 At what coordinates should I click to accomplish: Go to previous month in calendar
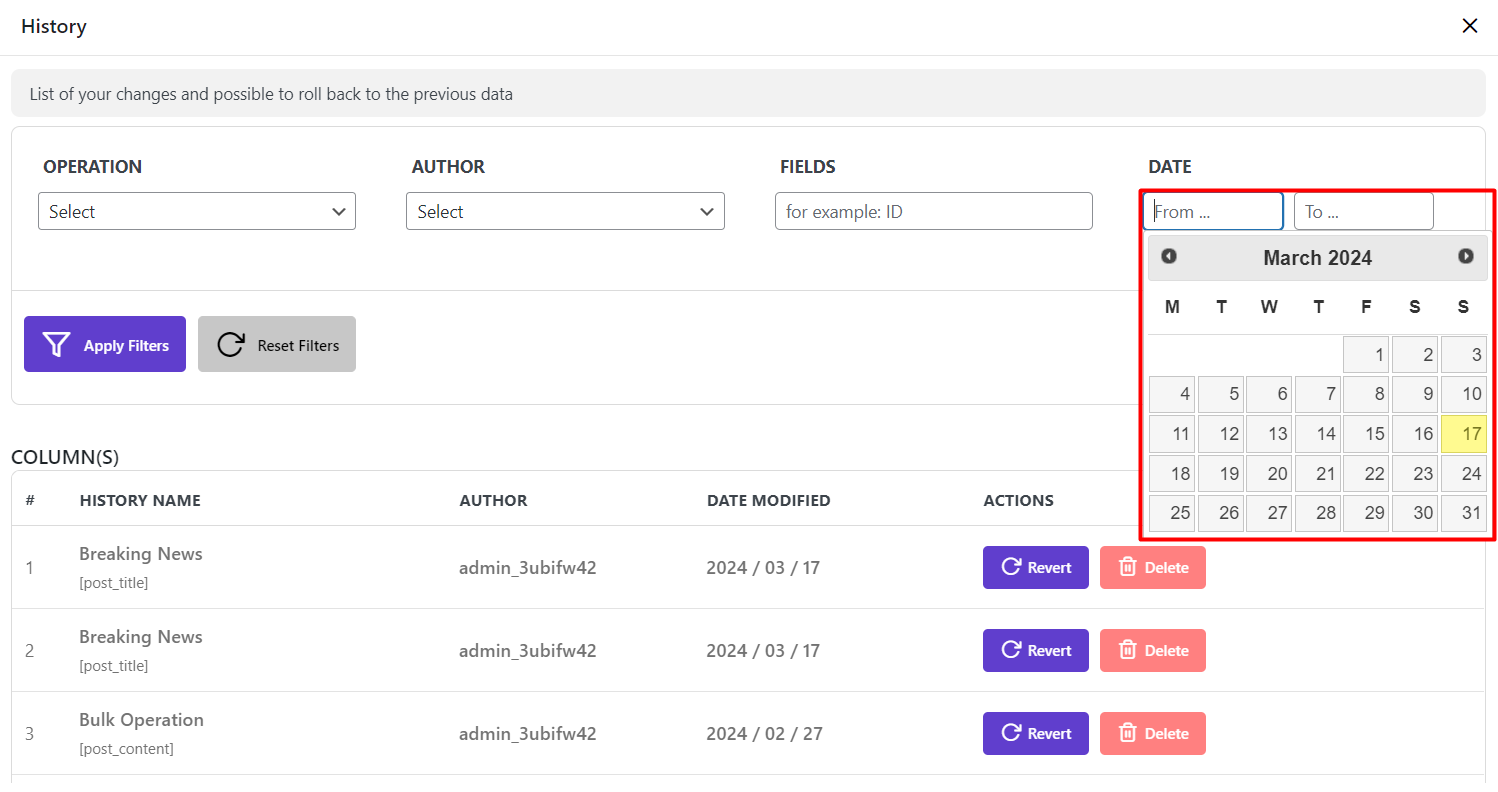[1168, 257]
